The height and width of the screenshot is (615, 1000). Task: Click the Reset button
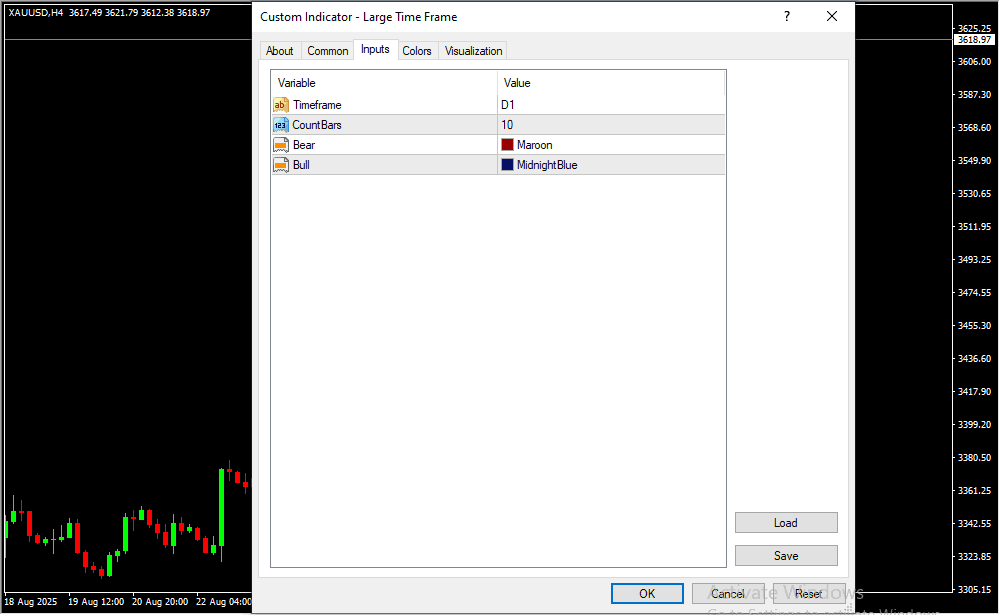pos(809,594)
